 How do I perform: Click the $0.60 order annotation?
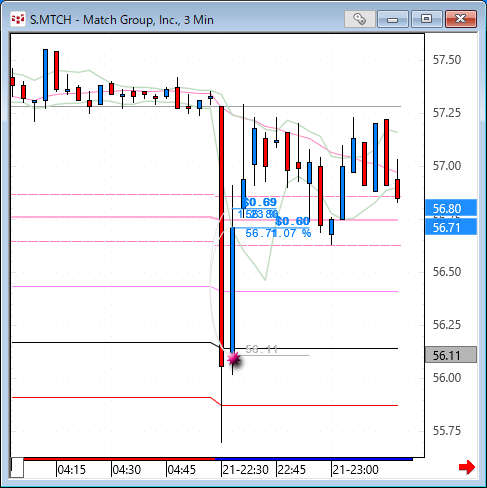pyautogui.click(x=293, y=221)
